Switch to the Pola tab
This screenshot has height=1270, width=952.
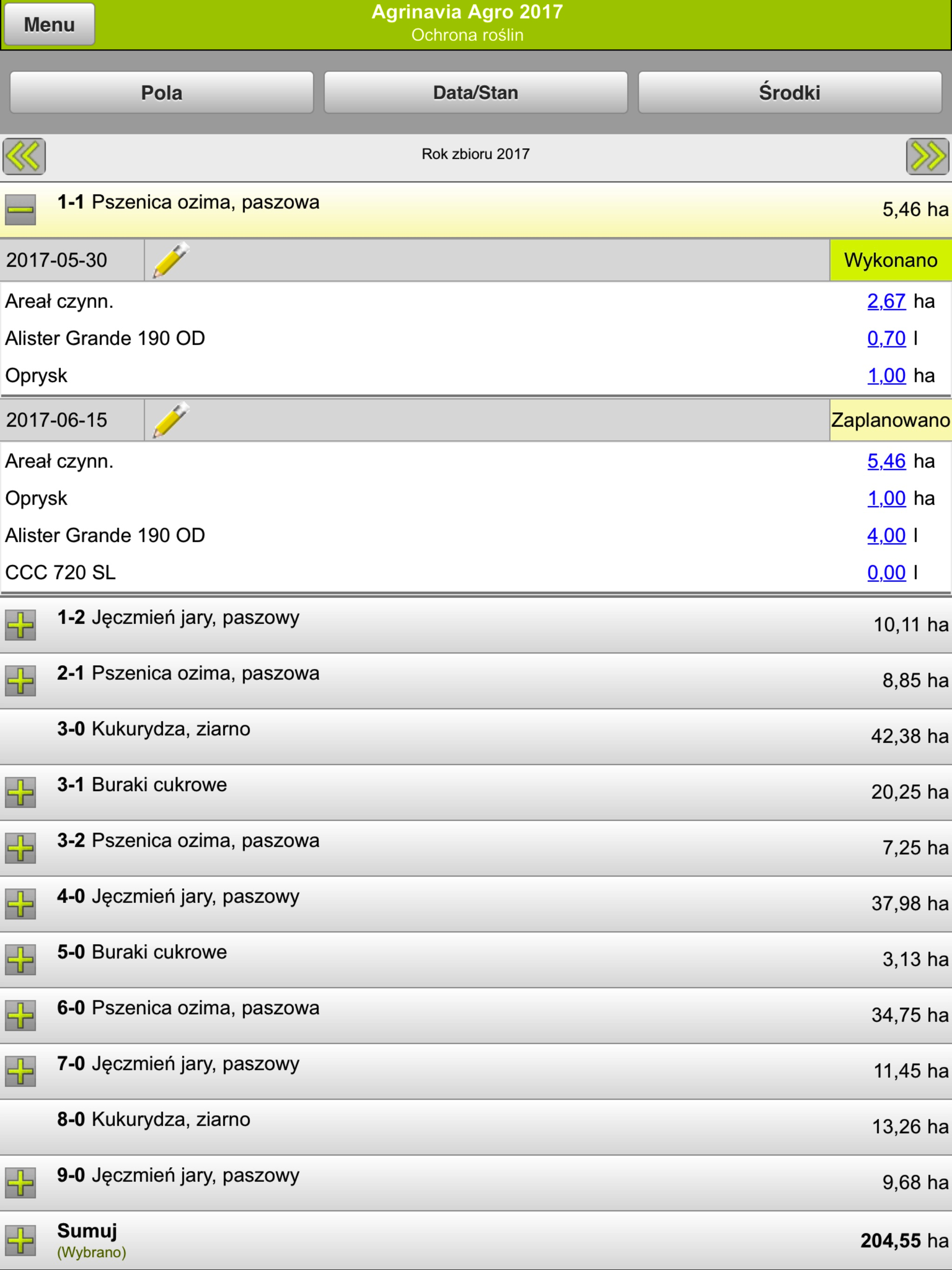(161, 93)
